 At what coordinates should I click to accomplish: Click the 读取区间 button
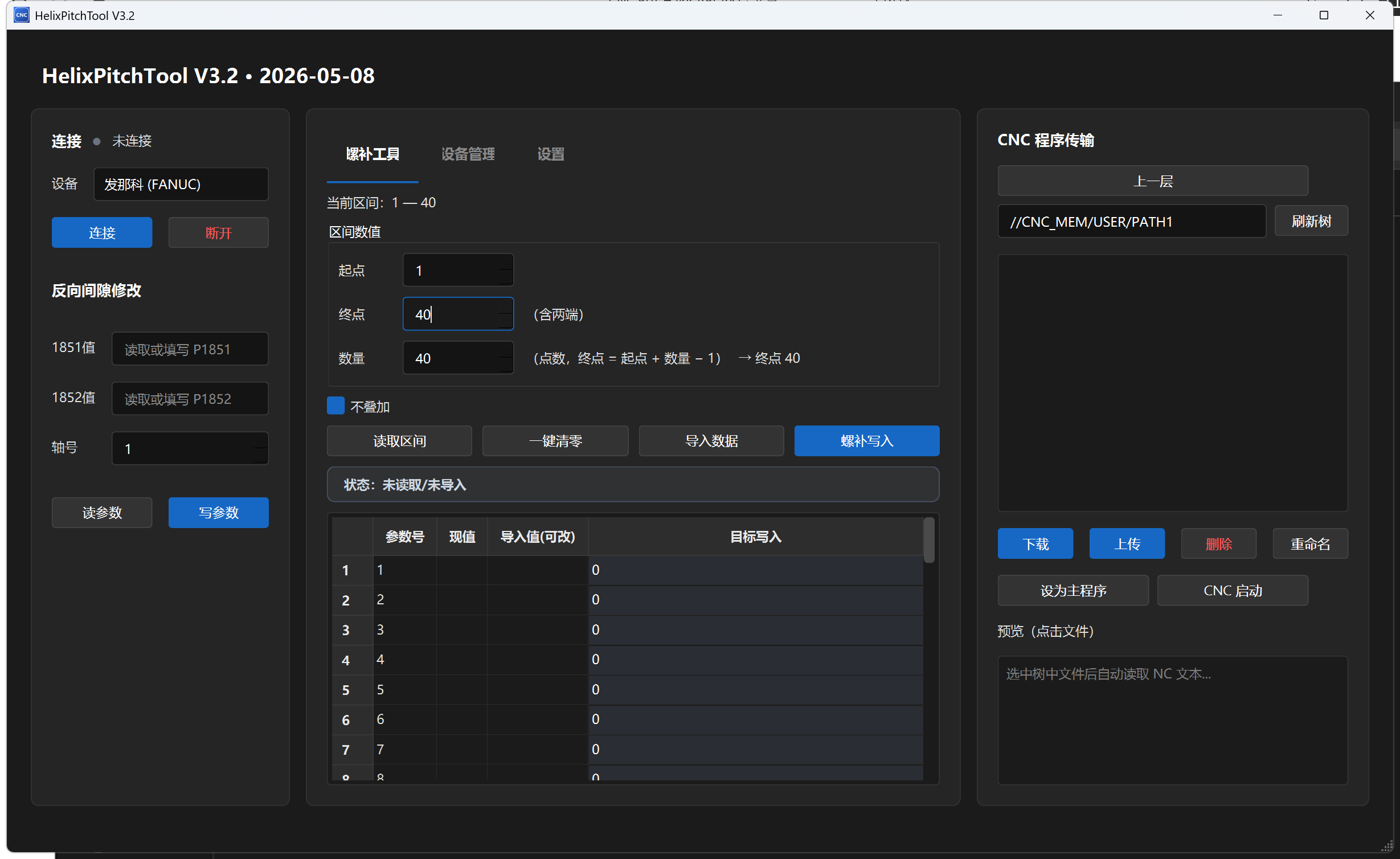[x=399, y=441]
